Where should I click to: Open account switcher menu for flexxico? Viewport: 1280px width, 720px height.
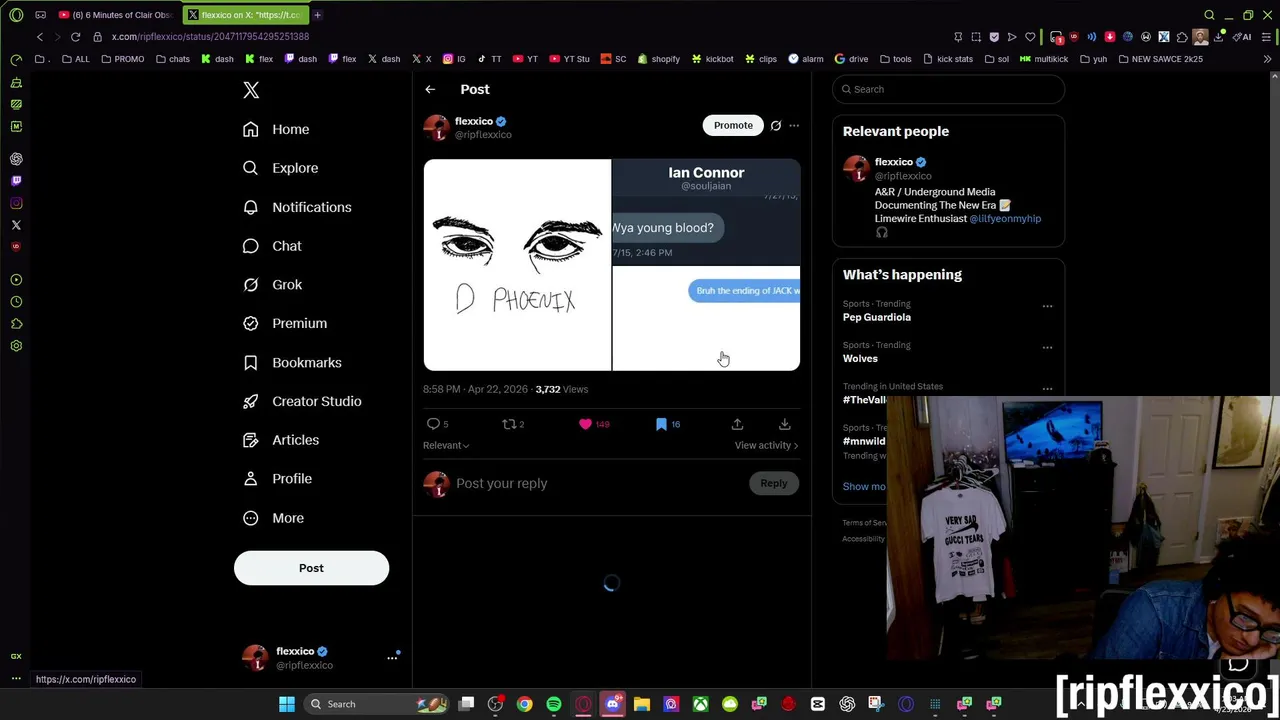click(392, 657)
